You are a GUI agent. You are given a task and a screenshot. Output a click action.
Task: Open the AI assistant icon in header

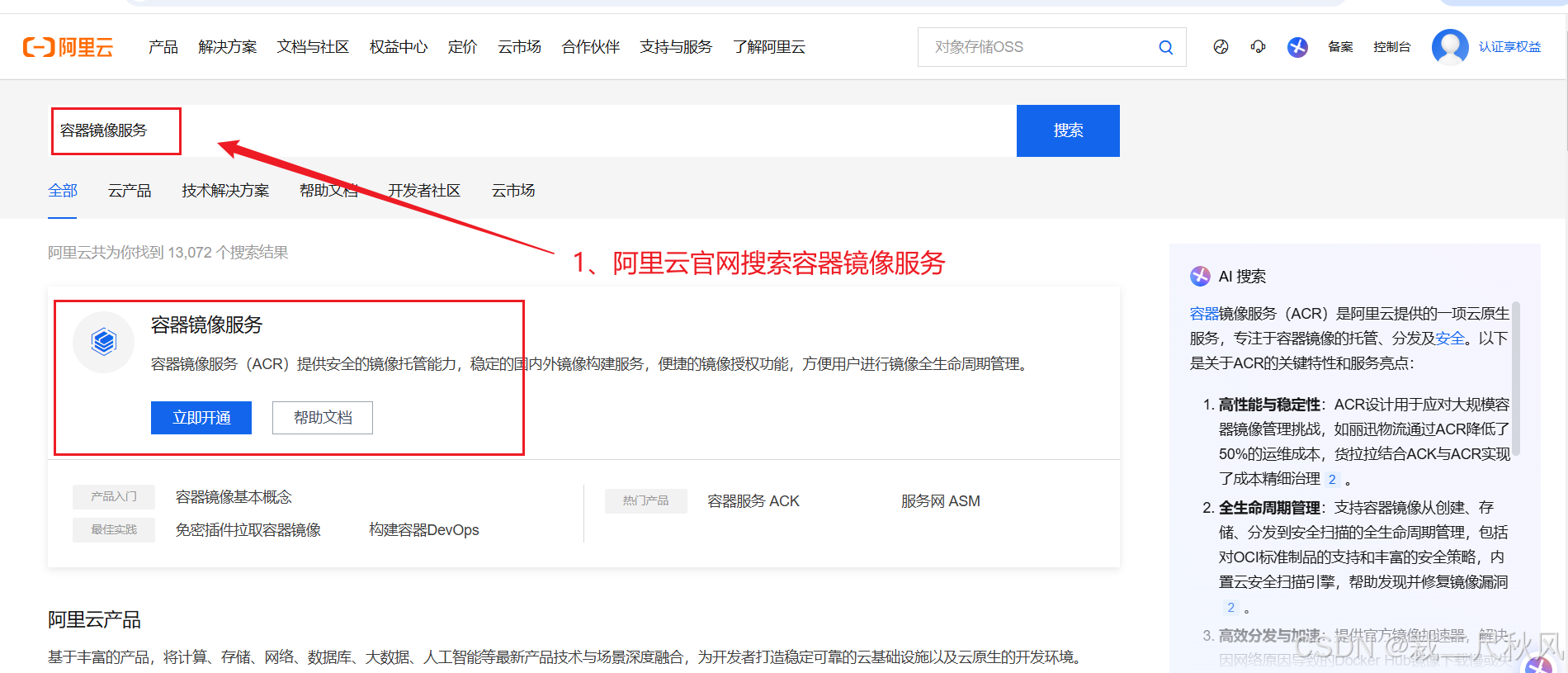tap(1297, 47)
